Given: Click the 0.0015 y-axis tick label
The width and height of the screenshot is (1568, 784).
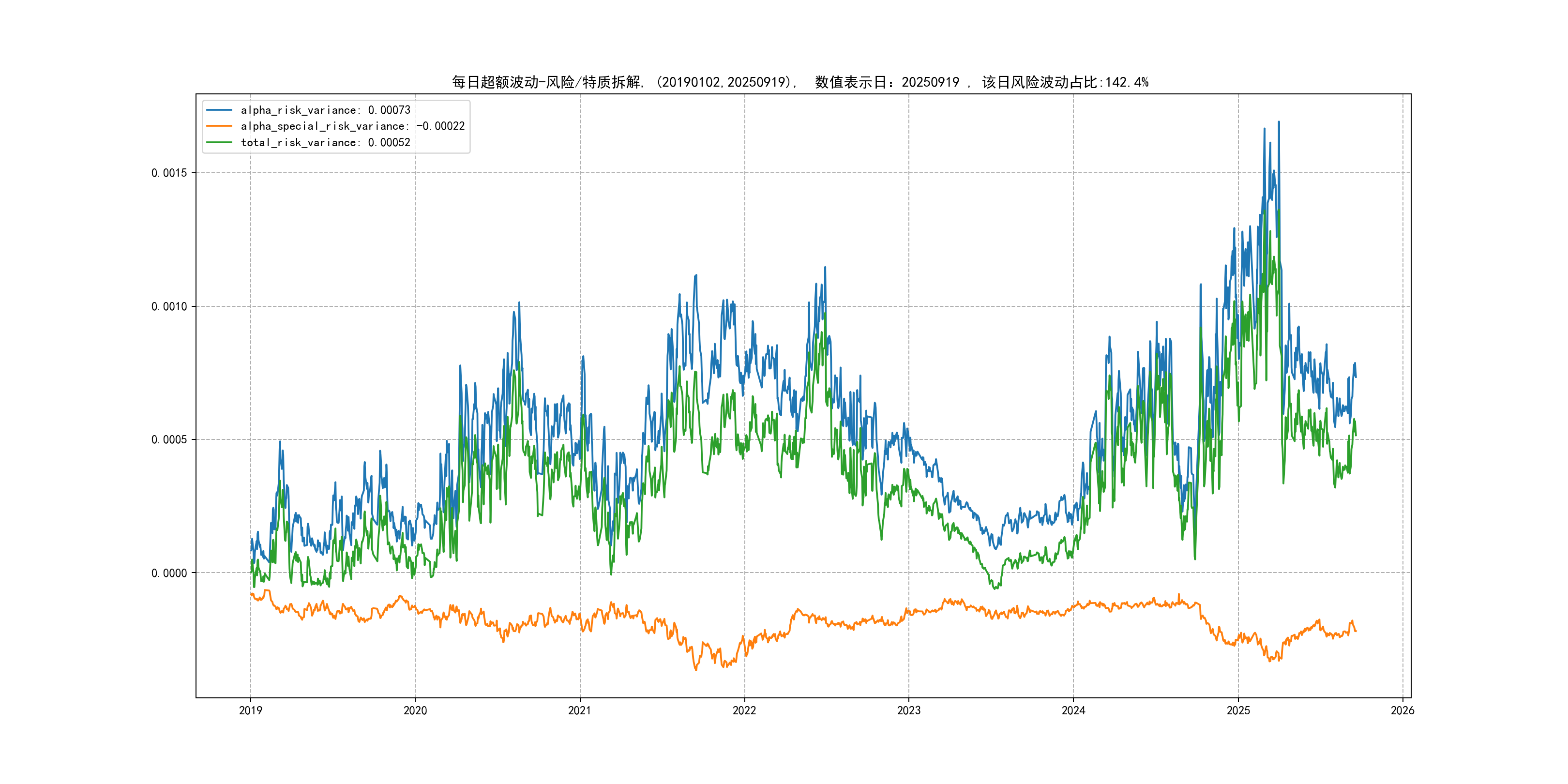Looking at the screenshot, I should tap(169, 173).
